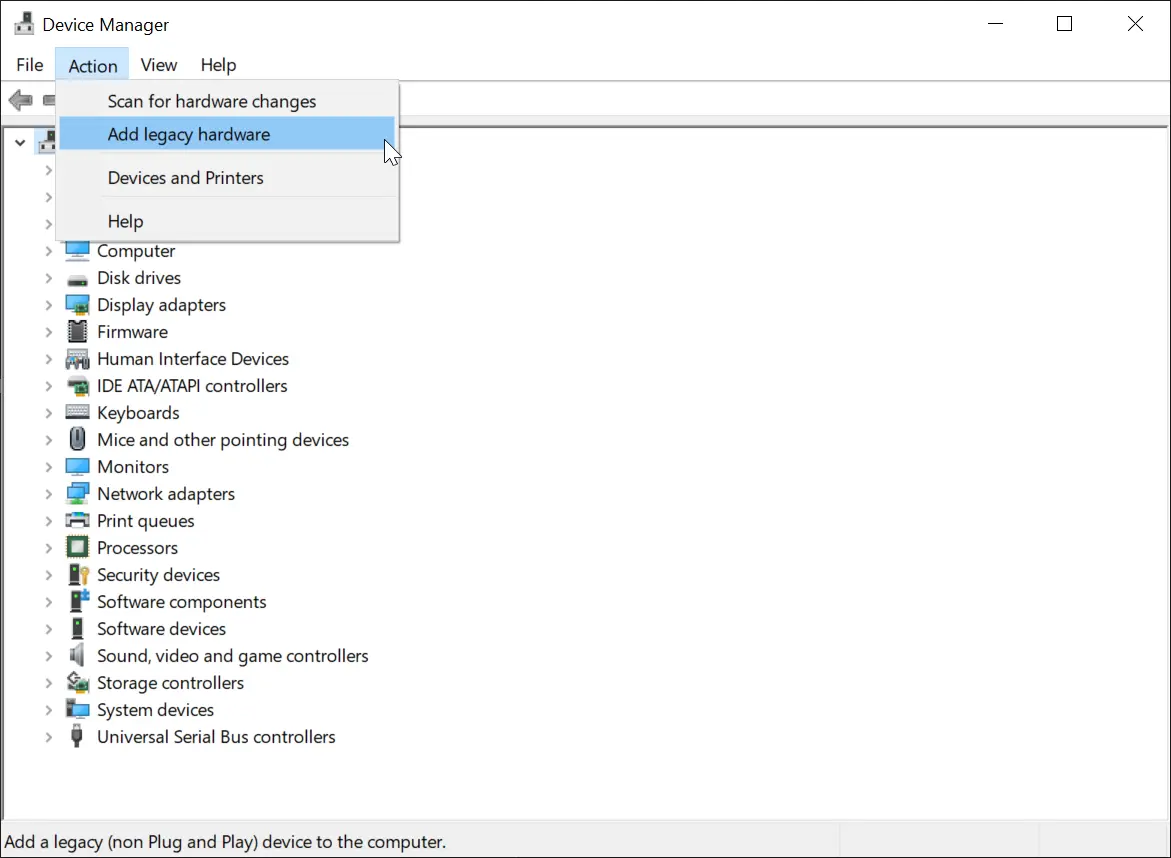
Task: Open the Help menu in the menu bar
Action: [x=218, y=65]
